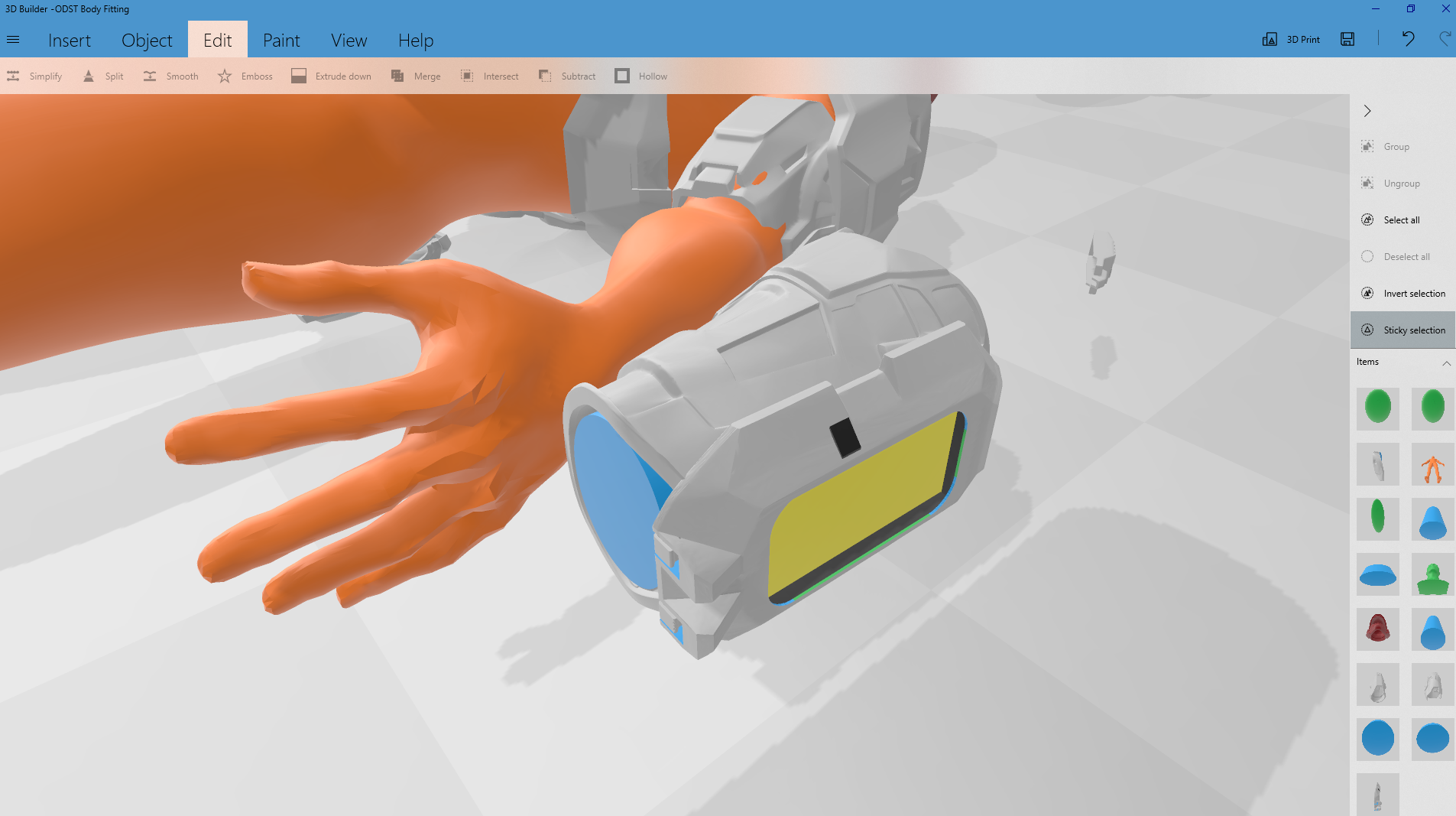
Task: Select the first blue sphere item
Action: pos(1378,739)
